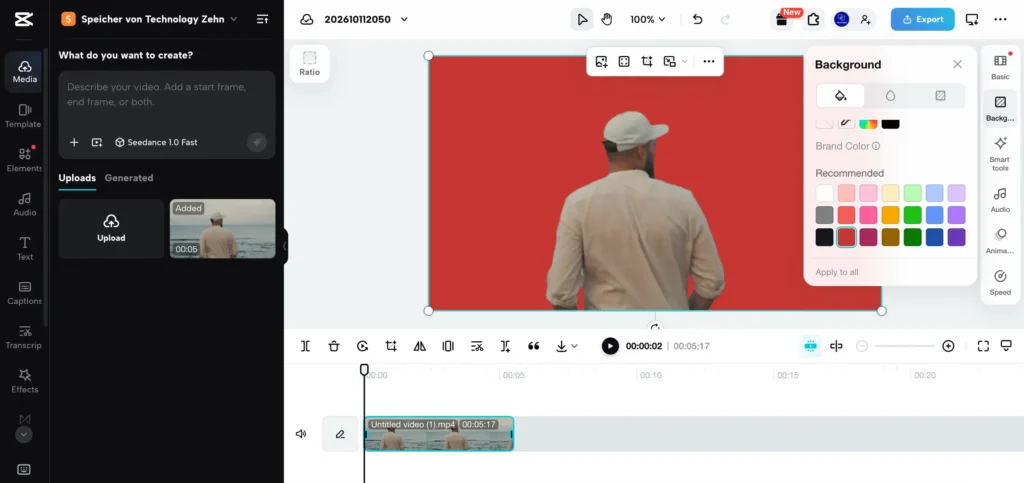Switch to the Uploads tab
Viewport: 1024px width, 483px height.
point(77,178)
